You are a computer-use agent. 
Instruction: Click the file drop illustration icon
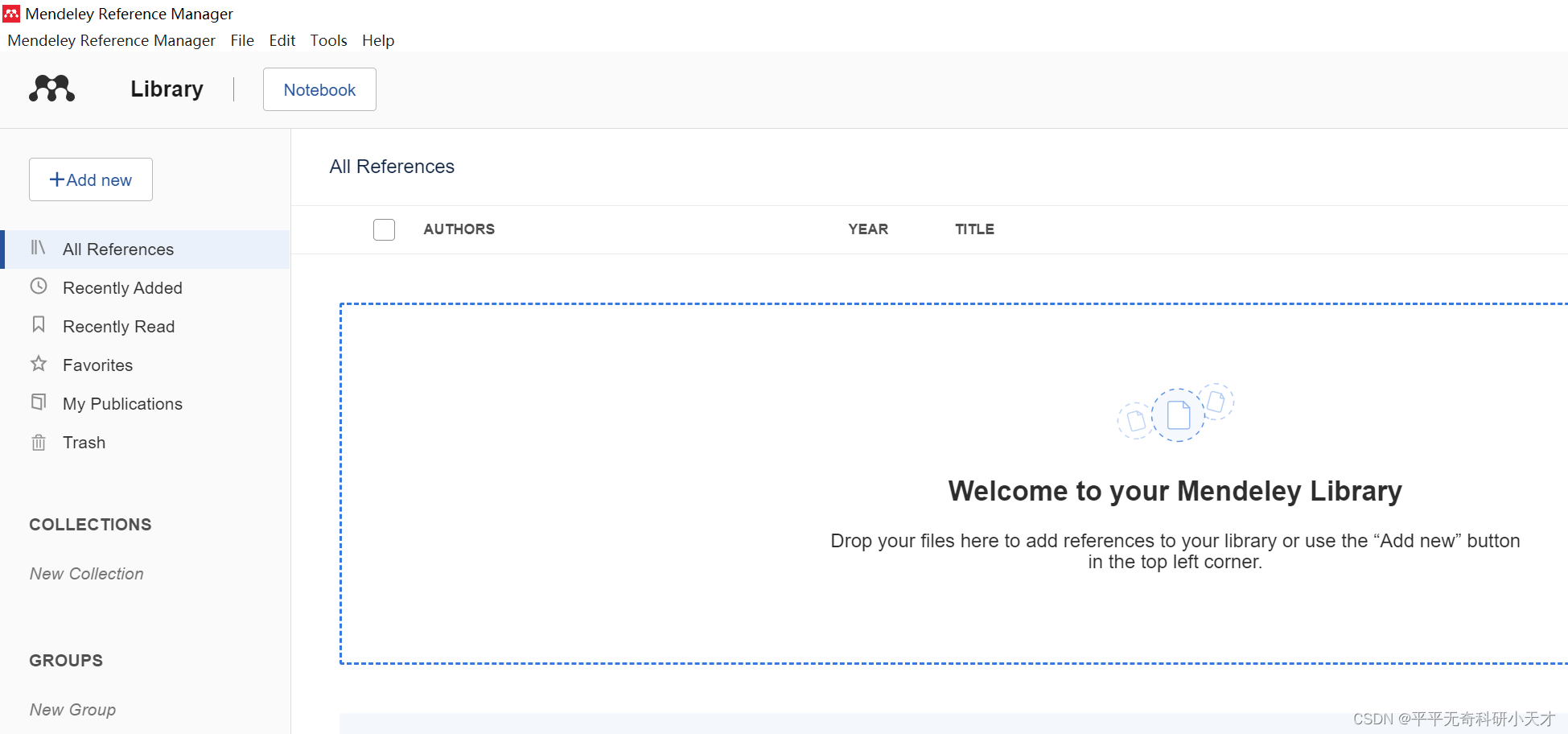click(x=1175, y=413)
